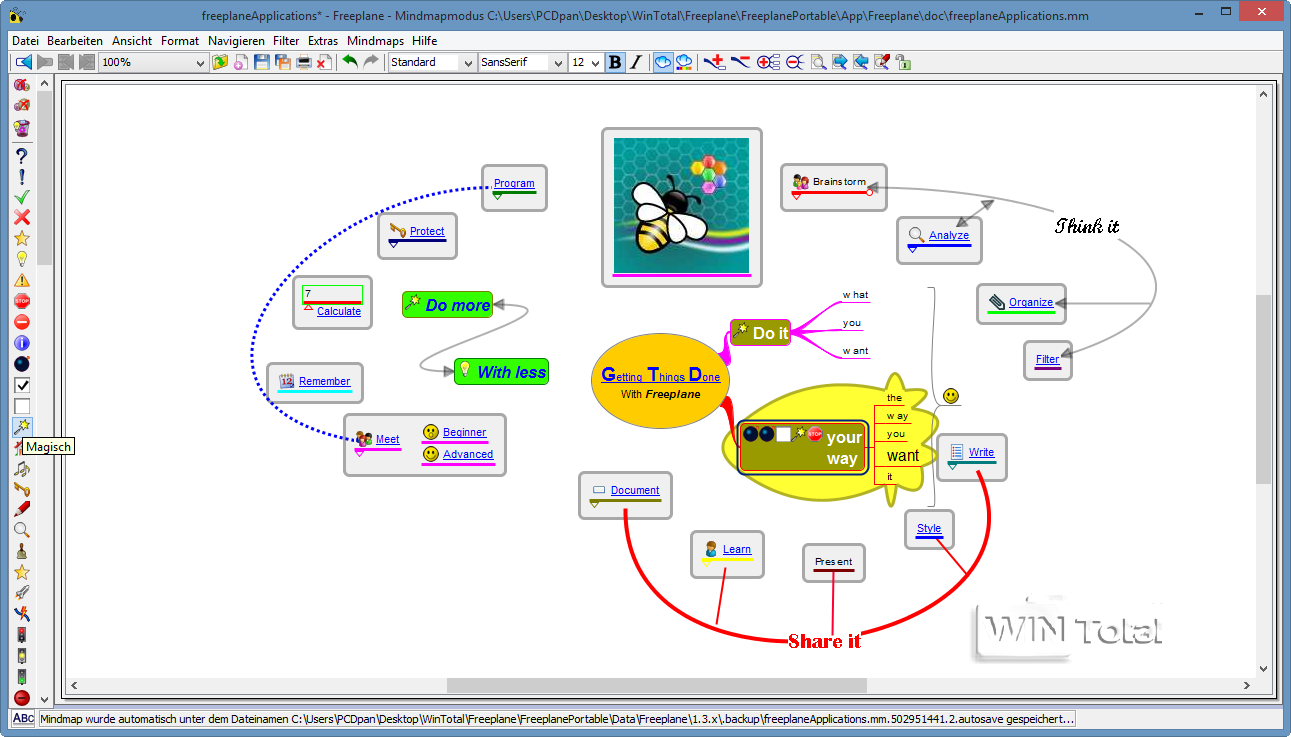1291x737 pixels.
Task: Click the go to previous map arrow
Action: (22, 62)
